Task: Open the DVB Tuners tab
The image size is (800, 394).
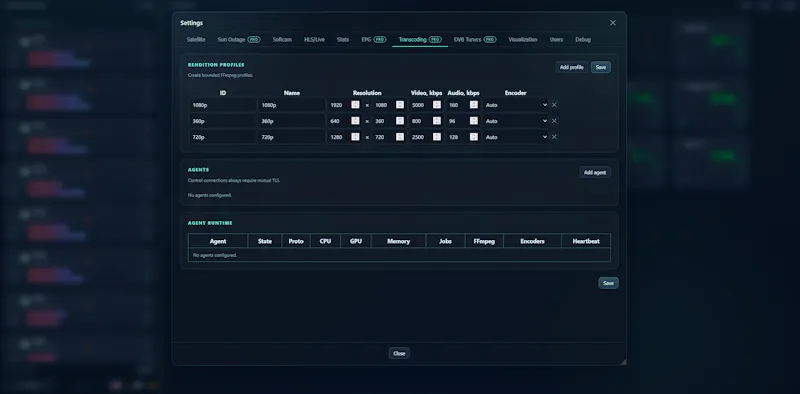Action: point(475,39)
